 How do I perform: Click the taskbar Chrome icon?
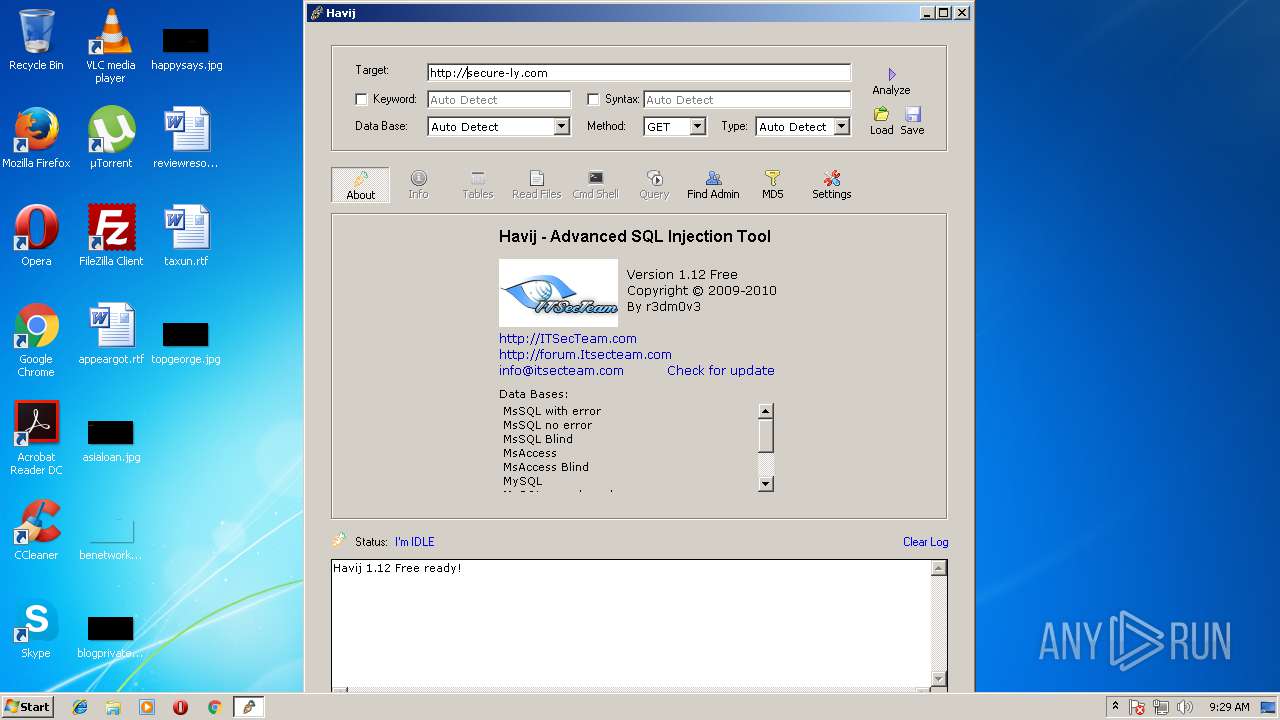[x=214, y=707]
